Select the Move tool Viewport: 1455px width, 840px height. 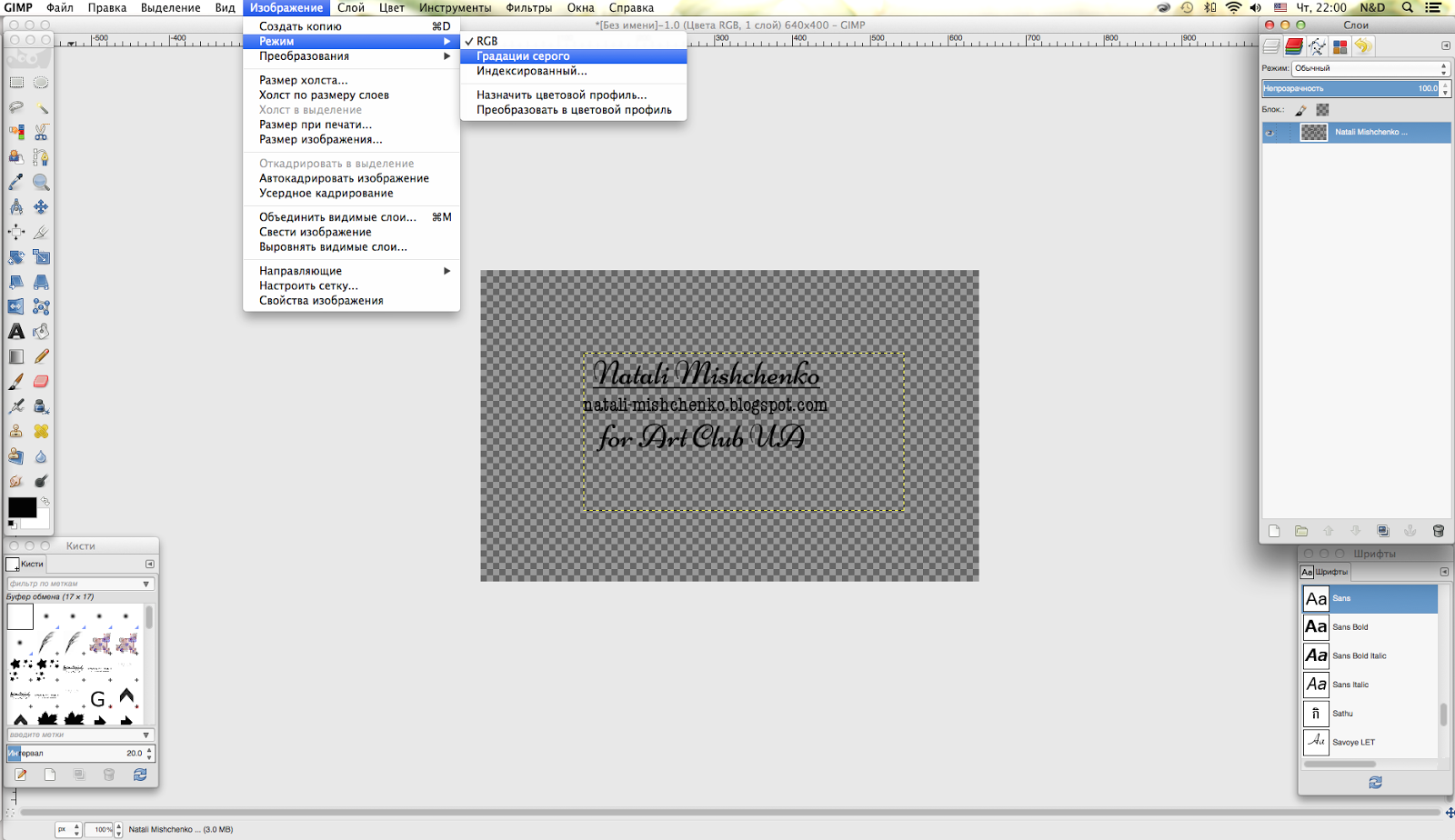pyautogui.click(x=41, y=207)
